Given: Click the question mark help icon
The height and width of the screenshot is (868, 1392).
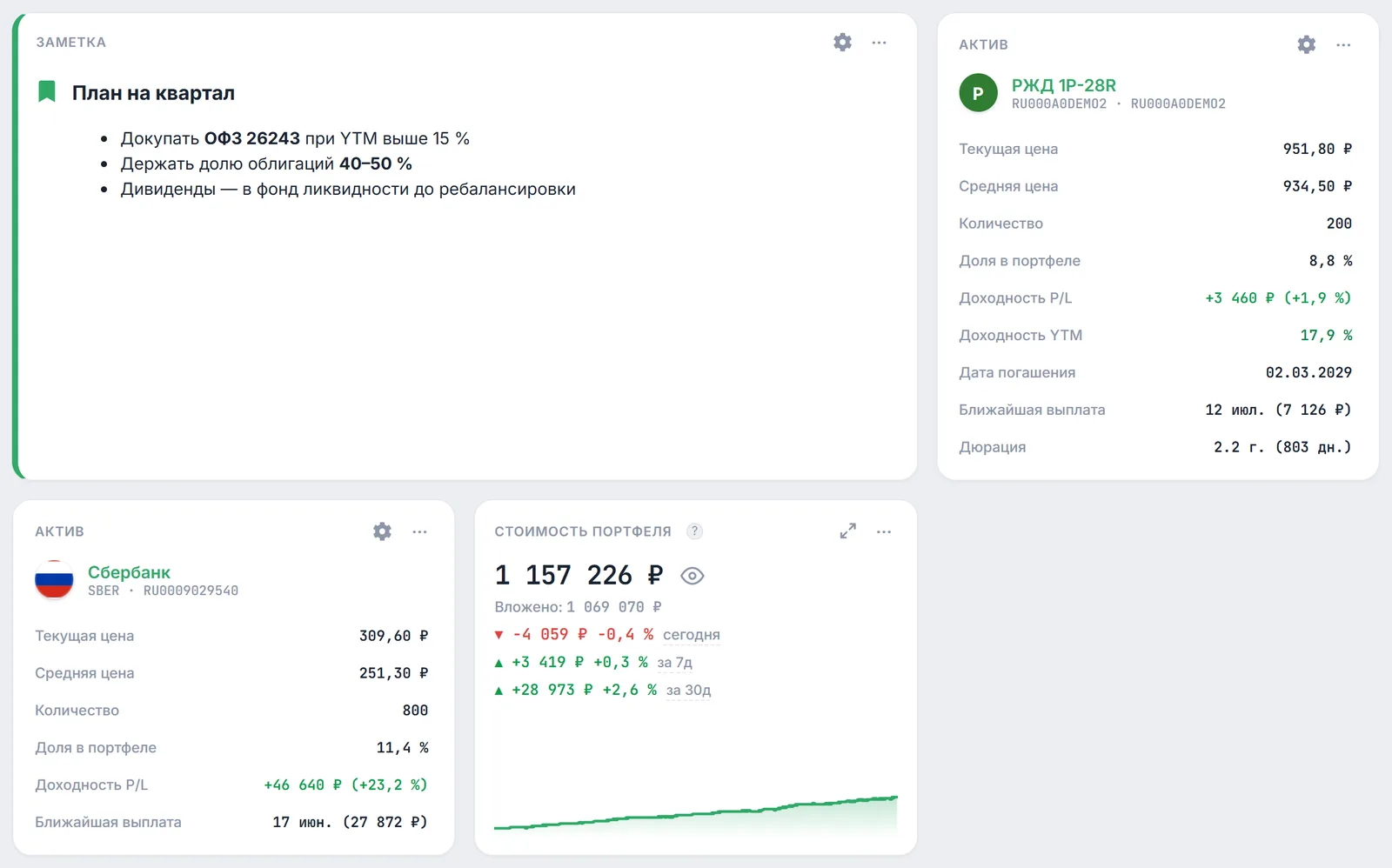Looking at the screenshot, I should [694, 531].
